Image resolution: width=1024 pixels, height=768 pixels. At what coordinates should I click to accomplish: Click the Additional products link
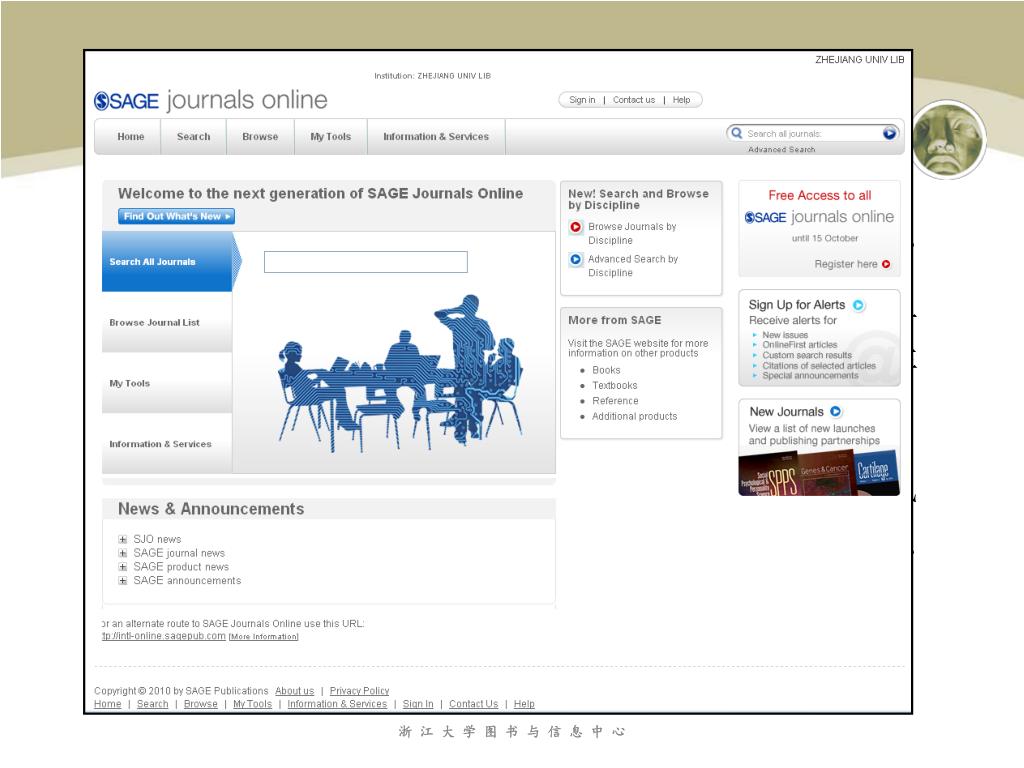click(x=634, y=417)
